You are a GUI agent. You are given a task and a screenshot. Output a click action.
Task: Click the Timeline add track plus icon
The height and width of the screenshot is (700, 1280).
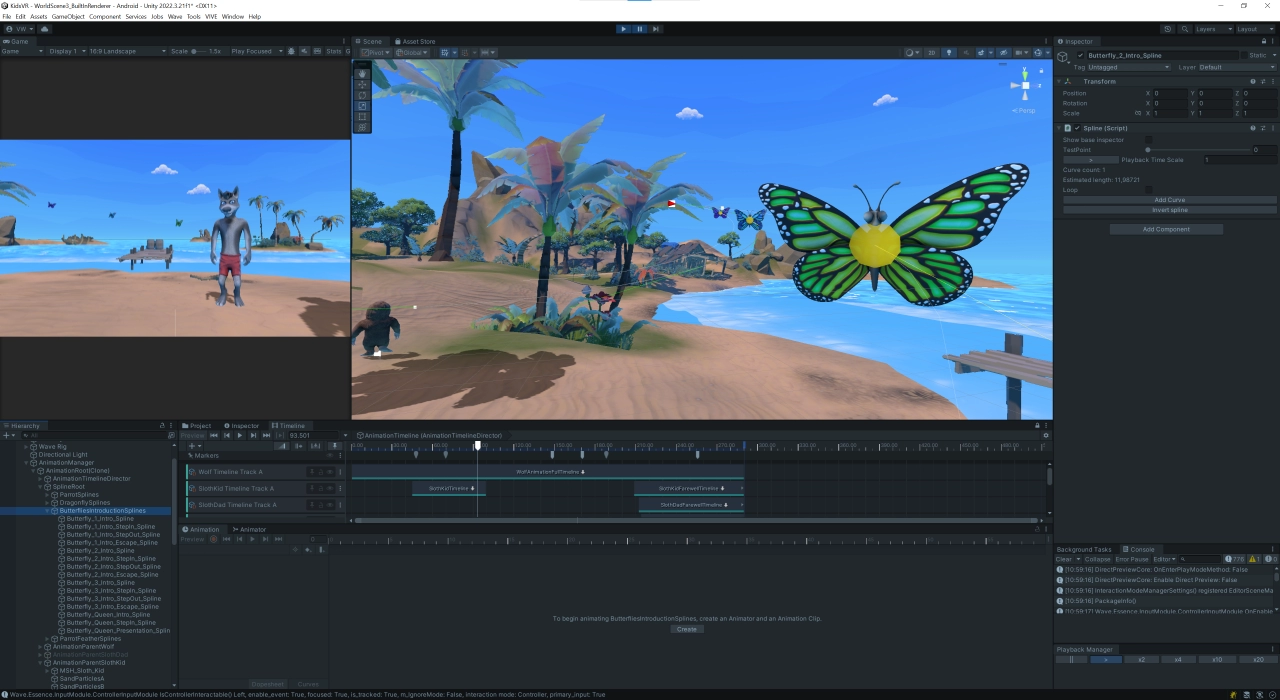click(191, 446)
